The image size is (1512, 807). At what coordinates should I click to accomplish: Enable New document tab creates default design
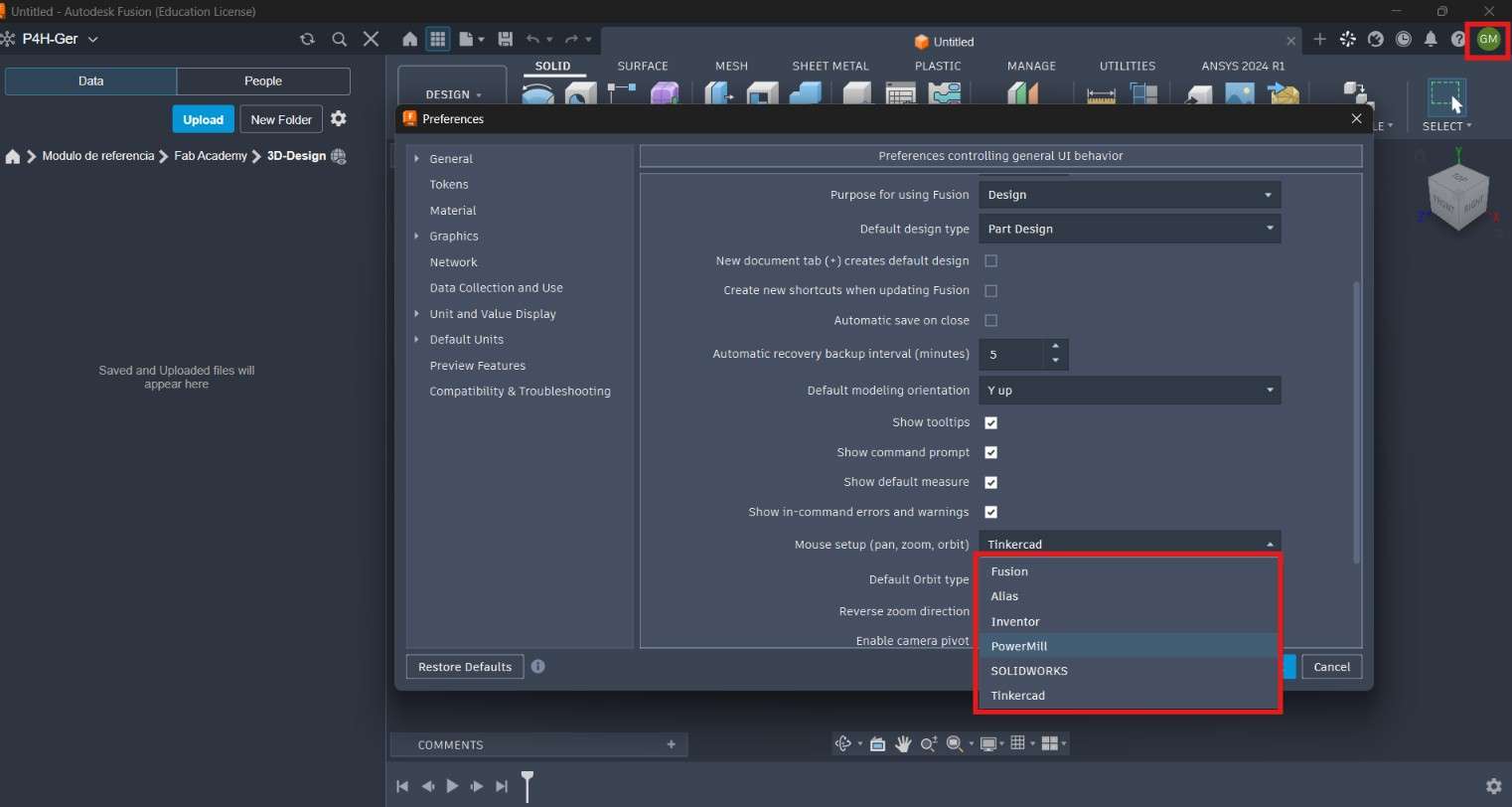click(990, 260)
